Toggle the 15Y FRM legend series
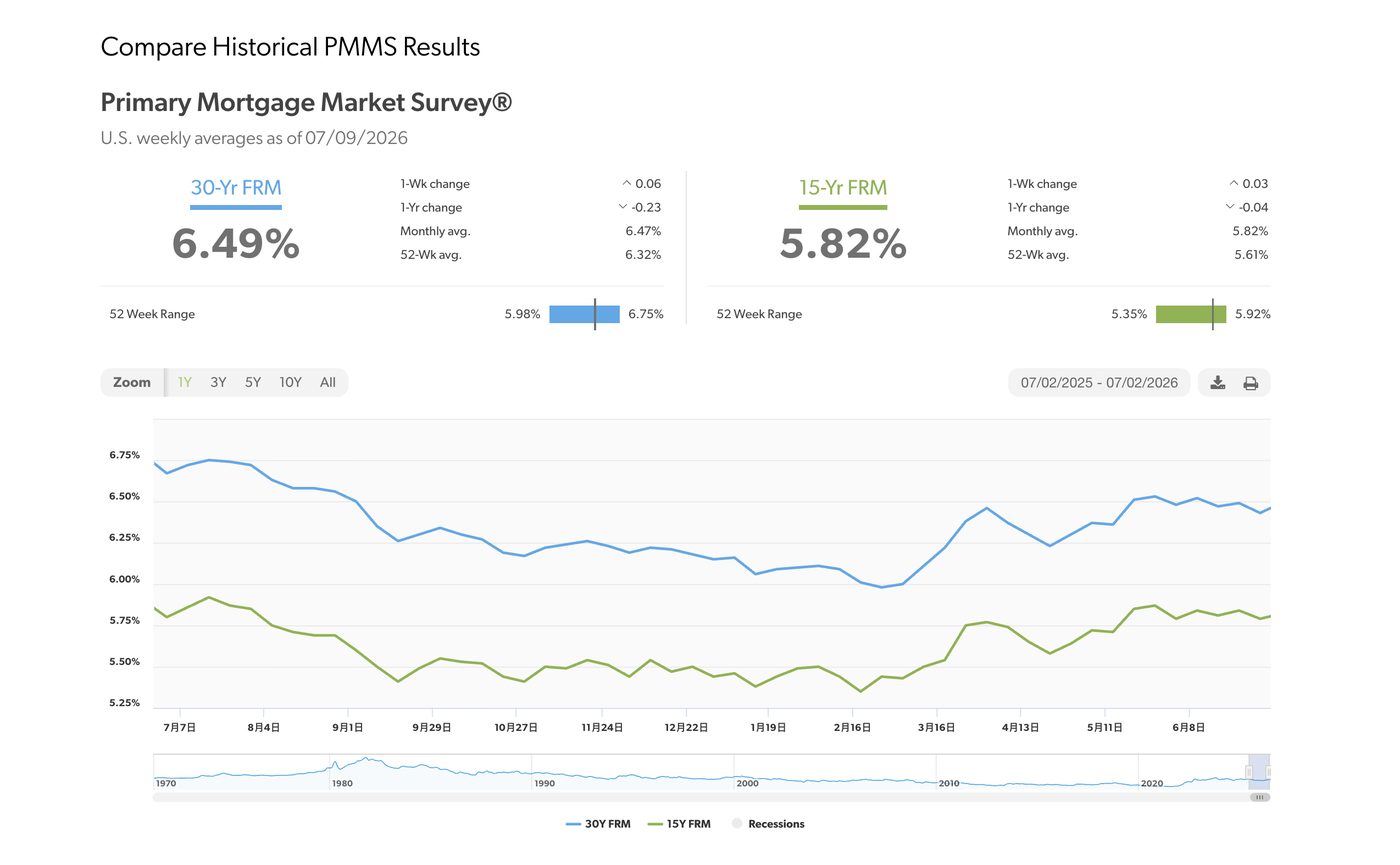 [x=680, y=824]
